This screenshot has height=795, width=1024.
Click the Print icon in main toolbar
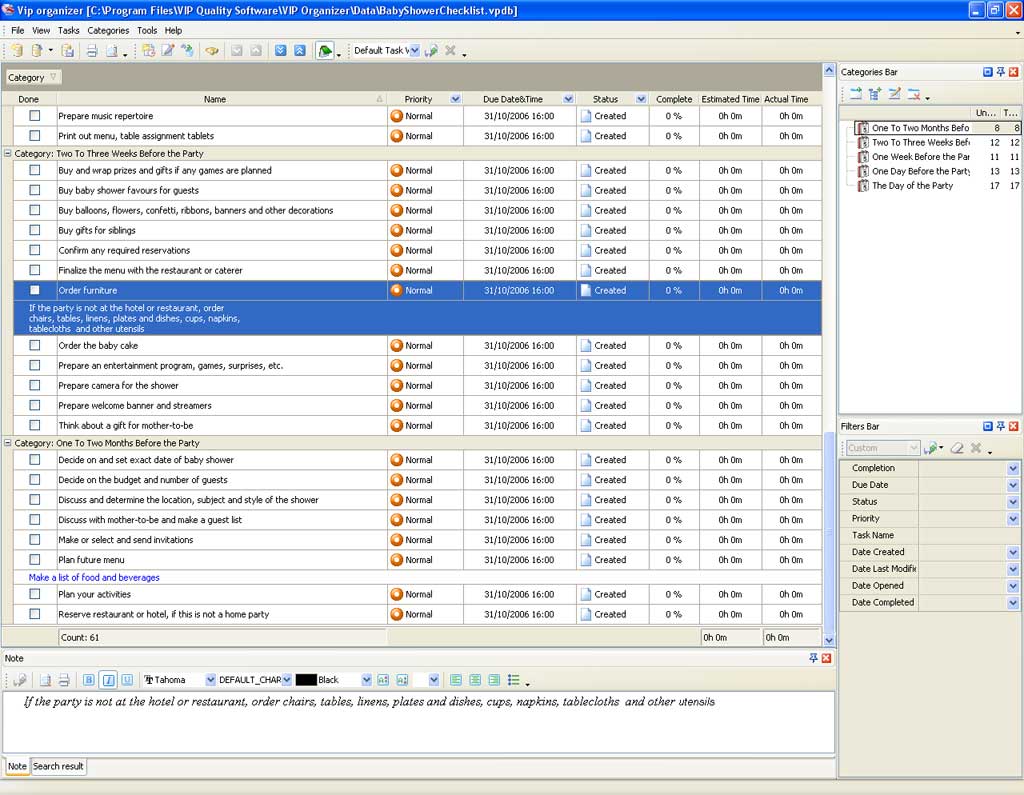[x=91, y=51]
